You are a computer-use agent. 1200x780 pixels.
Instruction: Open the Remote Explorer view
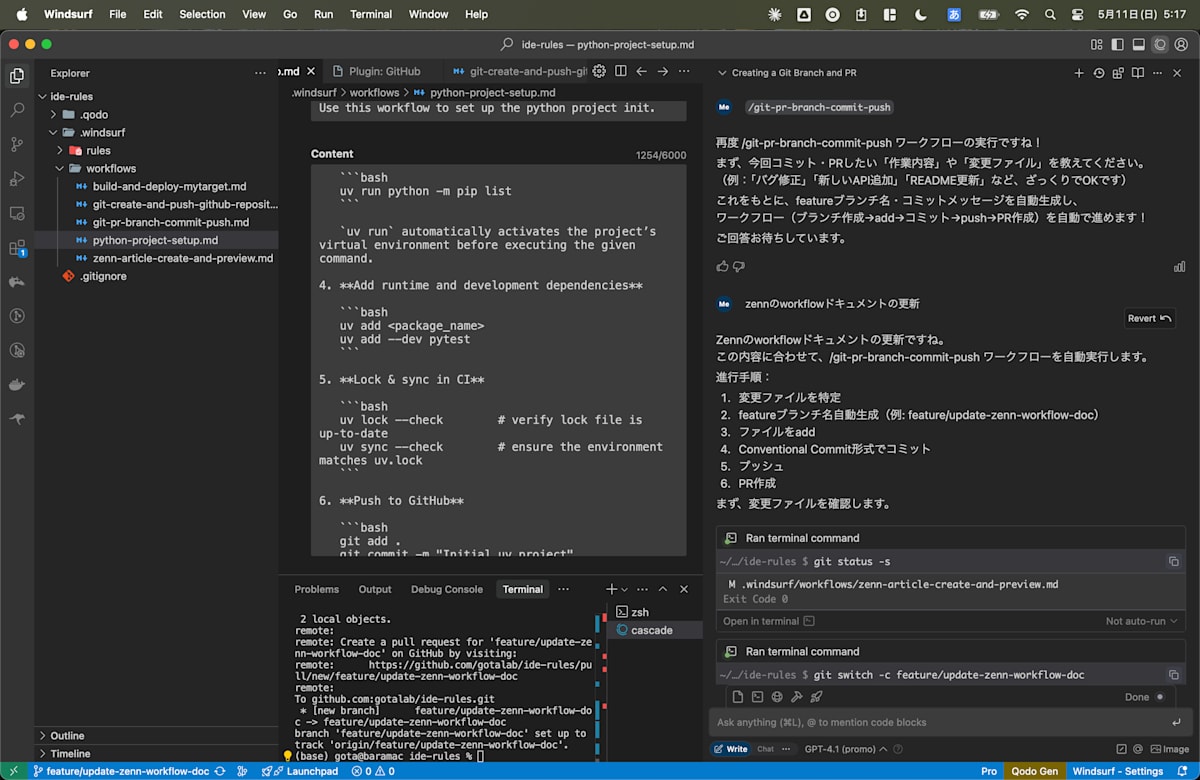(17, 213)
